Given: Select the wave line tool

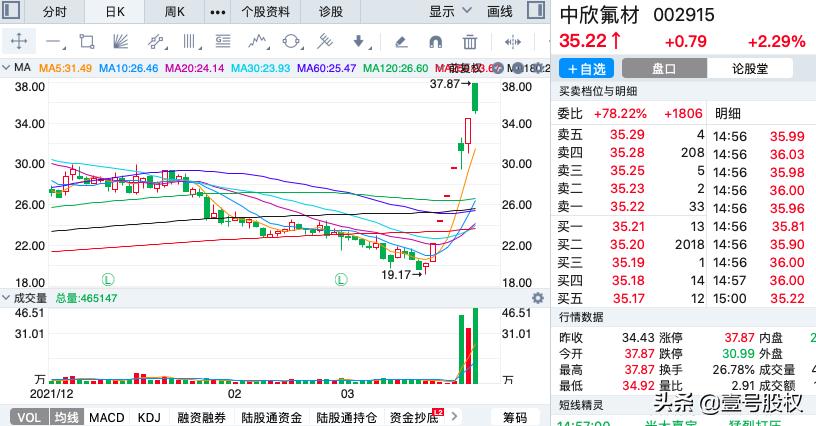Looking at the screenshot, I should click(x=257, y=41).
